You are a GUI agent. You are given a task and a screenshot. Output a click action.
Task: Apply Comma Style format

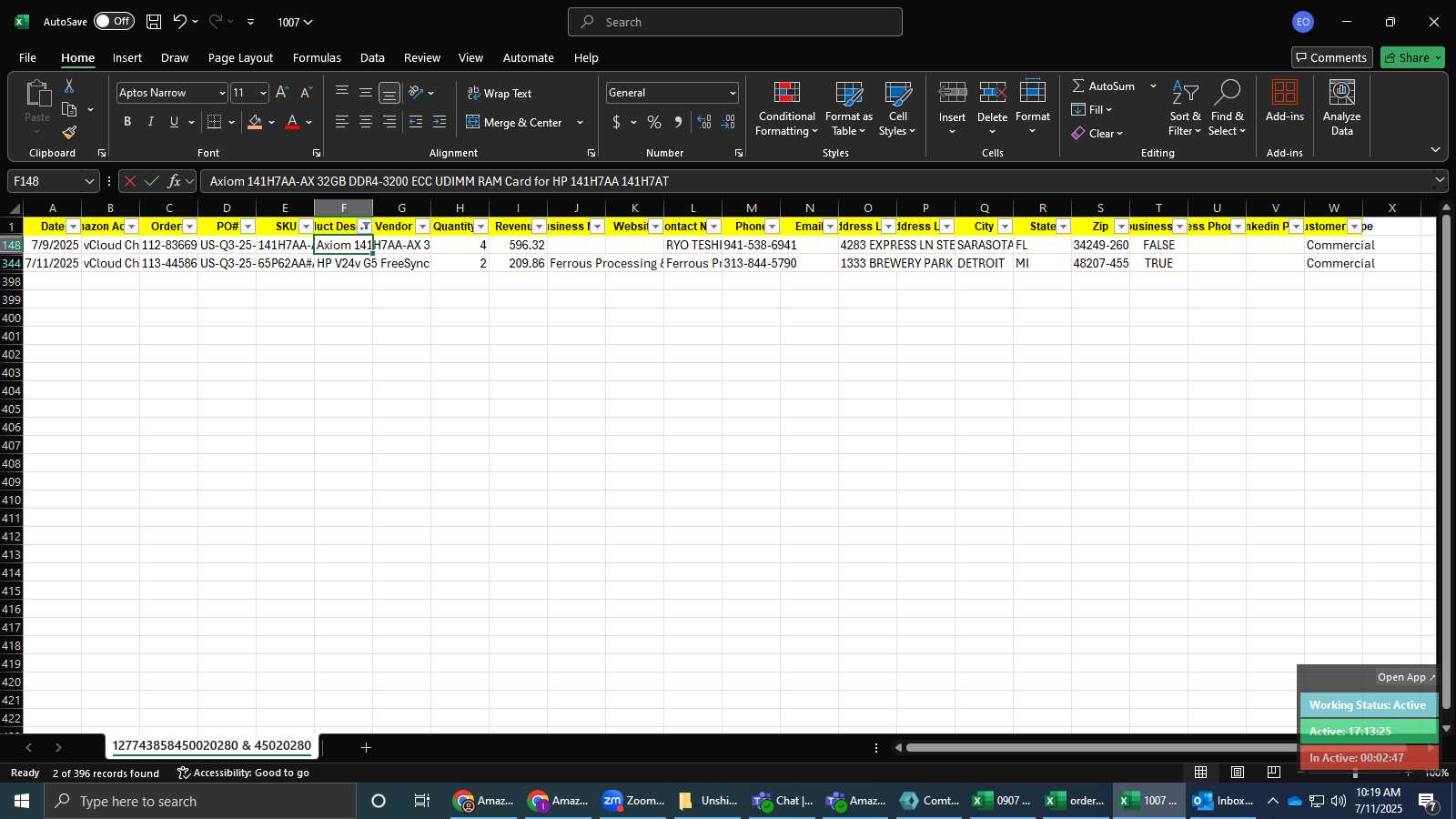[678, 122]
